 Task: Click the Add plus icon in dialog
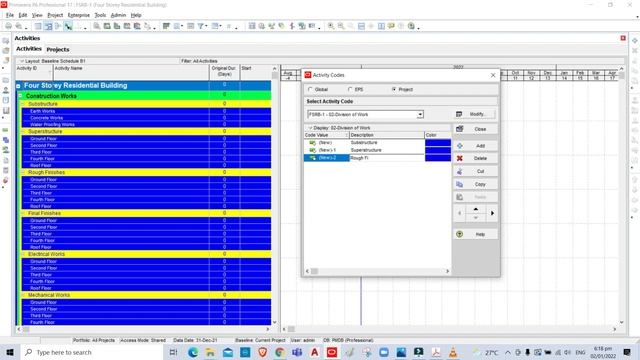460,146
